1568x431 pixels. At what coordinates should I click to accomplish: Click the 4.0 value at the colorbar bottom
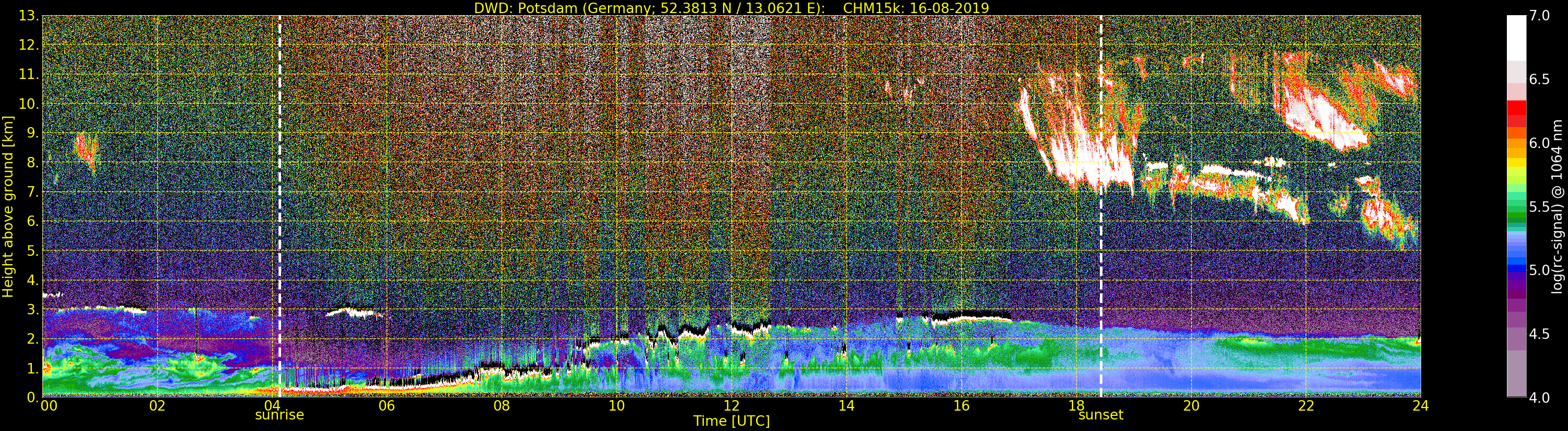1539,398
